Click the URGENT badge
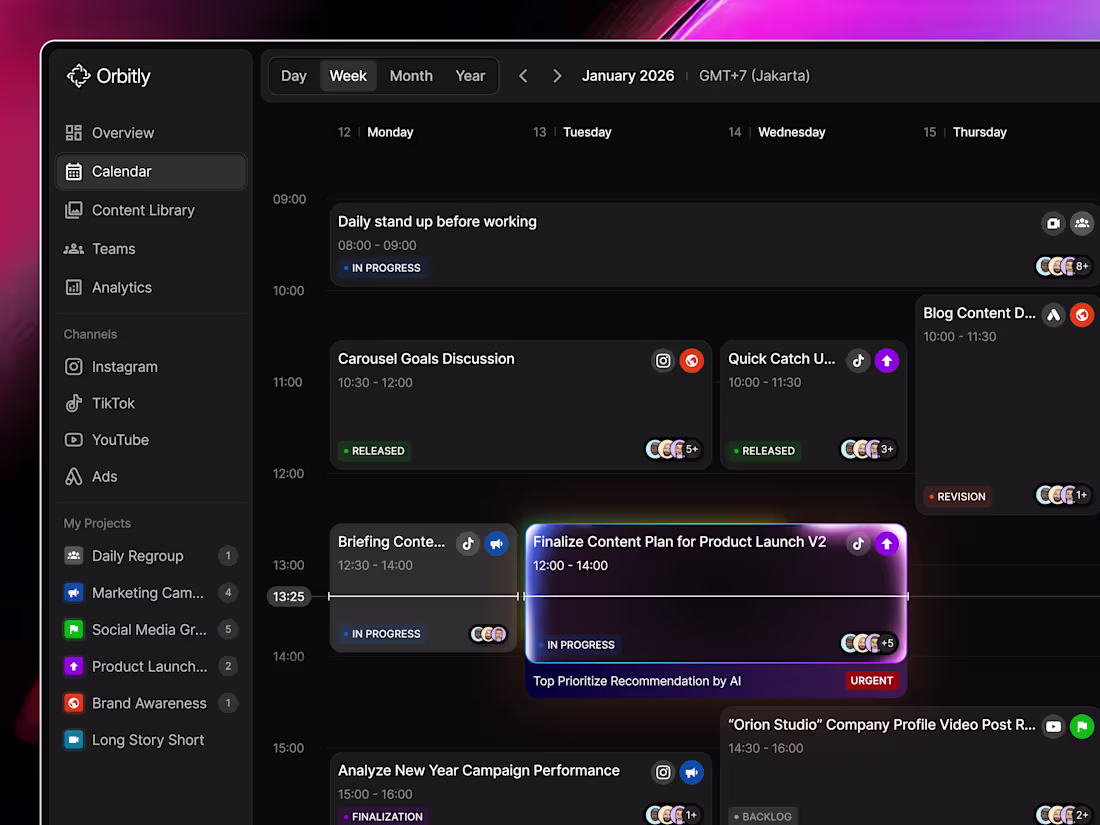 [x=871, y=680]
